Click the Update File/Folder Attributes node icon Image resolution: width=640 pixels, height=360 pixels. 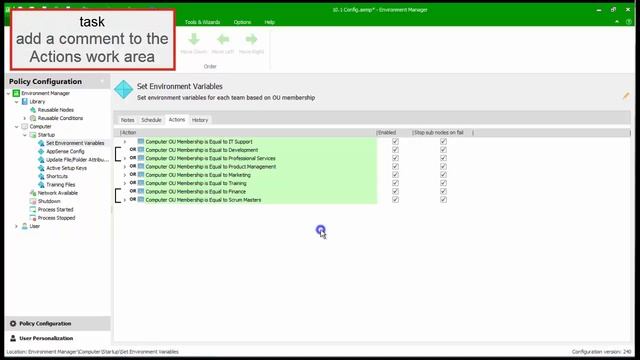tap(41, 160)
